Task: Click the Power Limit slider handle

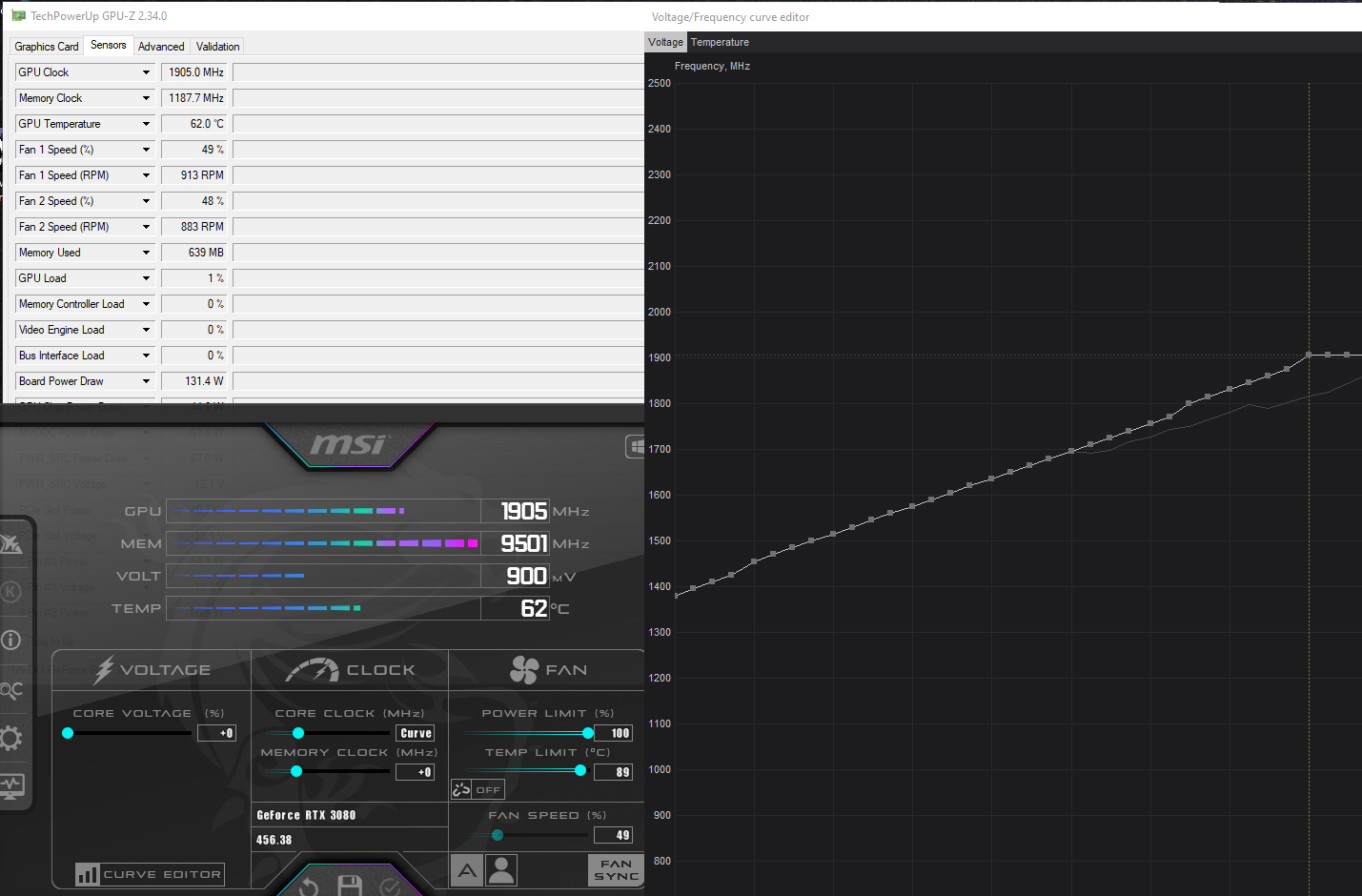Action: [x=588, y=733]
